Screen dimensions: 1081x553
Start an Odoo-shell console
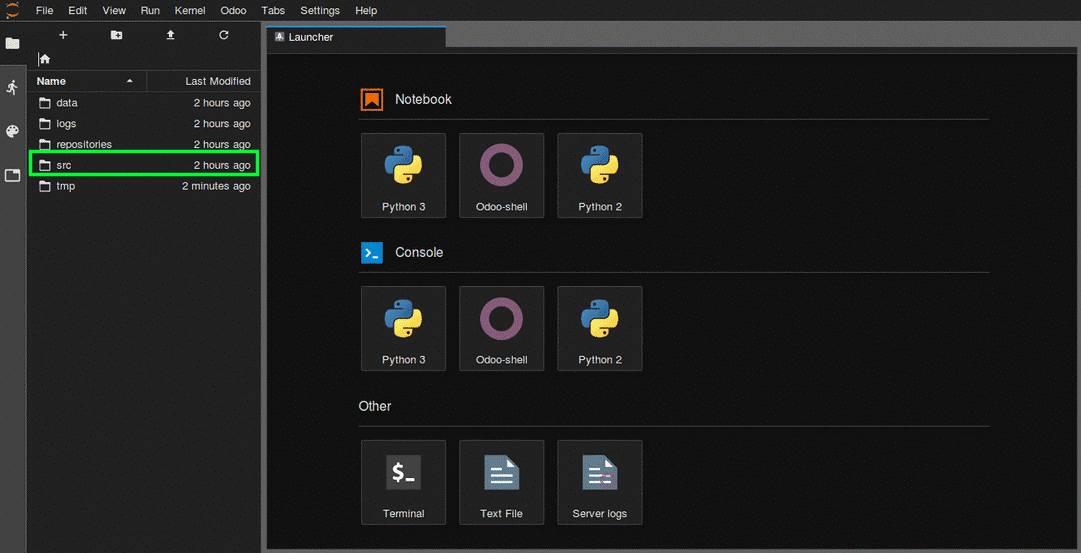pyautogui.click(x=501, y=328)
